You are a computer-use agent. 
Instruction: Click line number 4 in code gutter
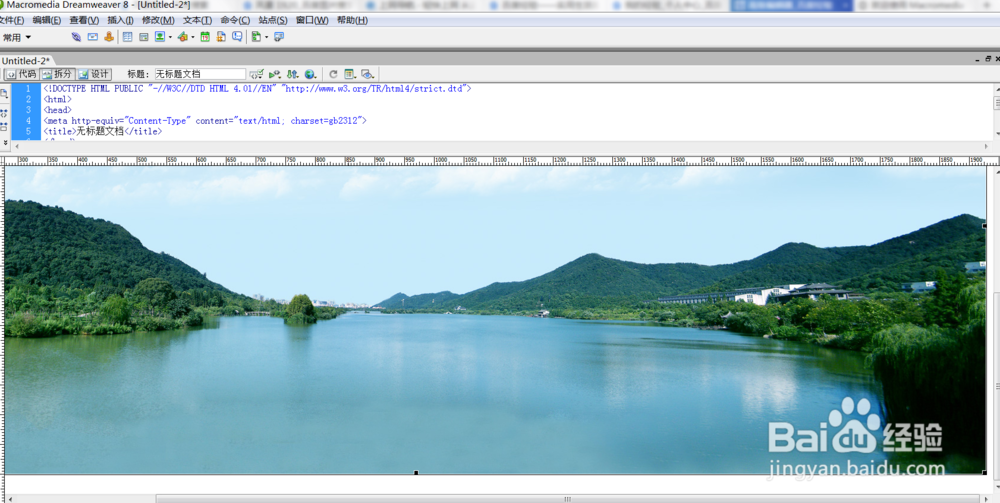click(x=28, y=120)
